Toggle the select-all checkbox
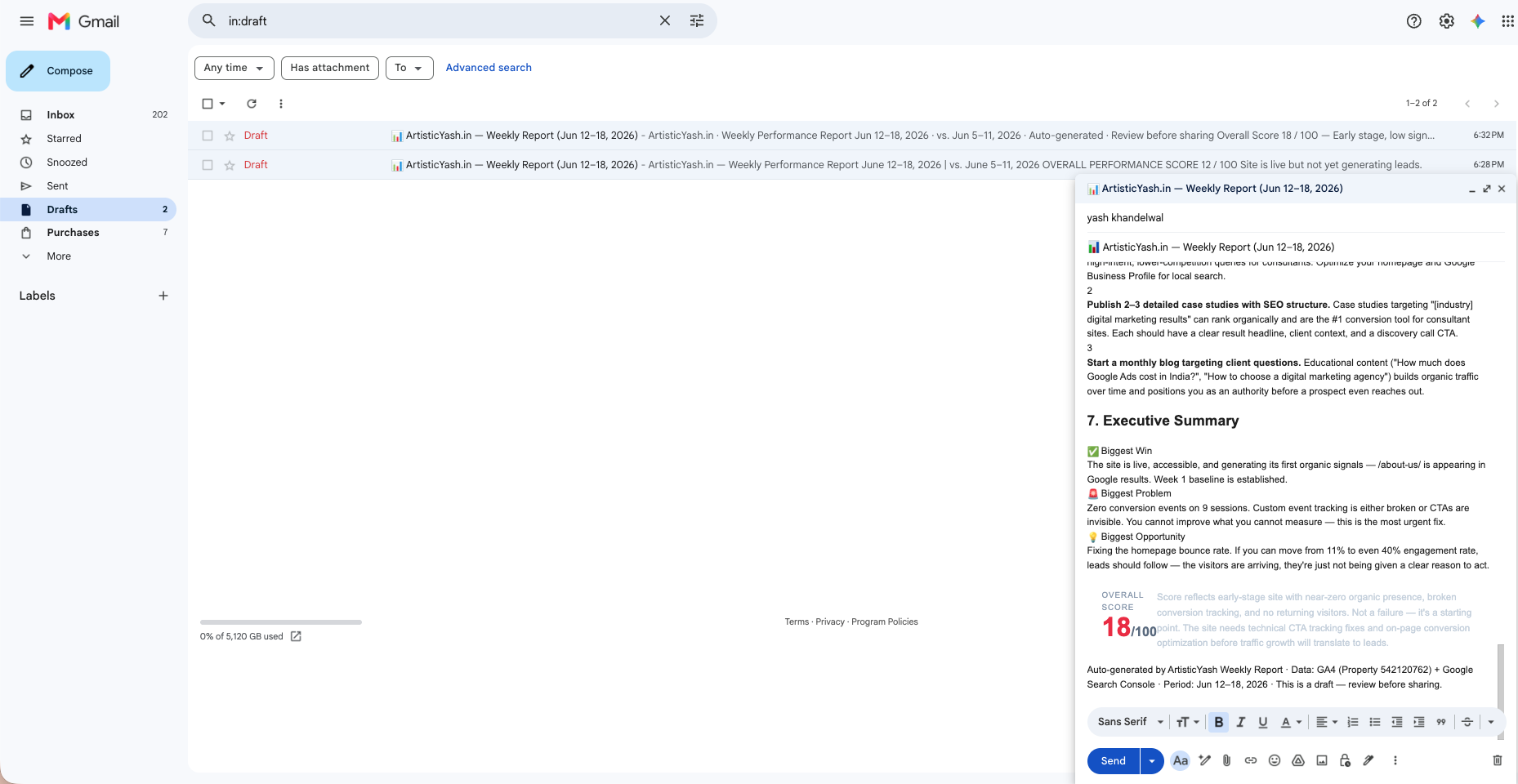The width and height of the screenshot is (1518, 784). pos(208,104)
